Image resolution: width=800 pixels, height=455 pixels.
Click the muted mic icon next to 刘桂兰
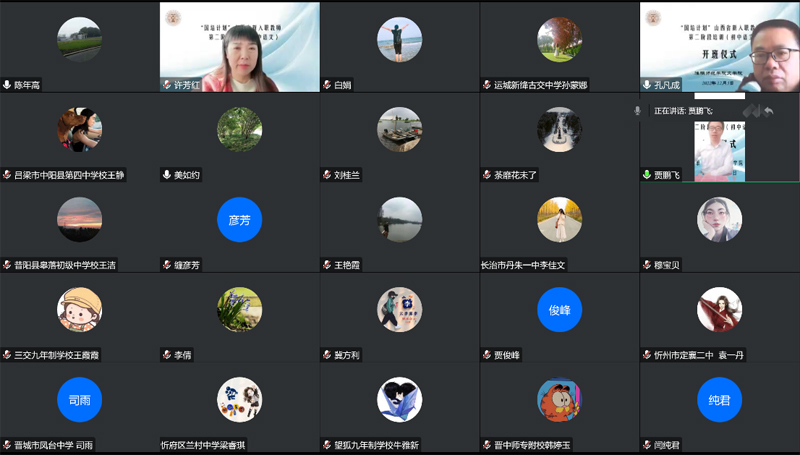click(x=327, y=175)
